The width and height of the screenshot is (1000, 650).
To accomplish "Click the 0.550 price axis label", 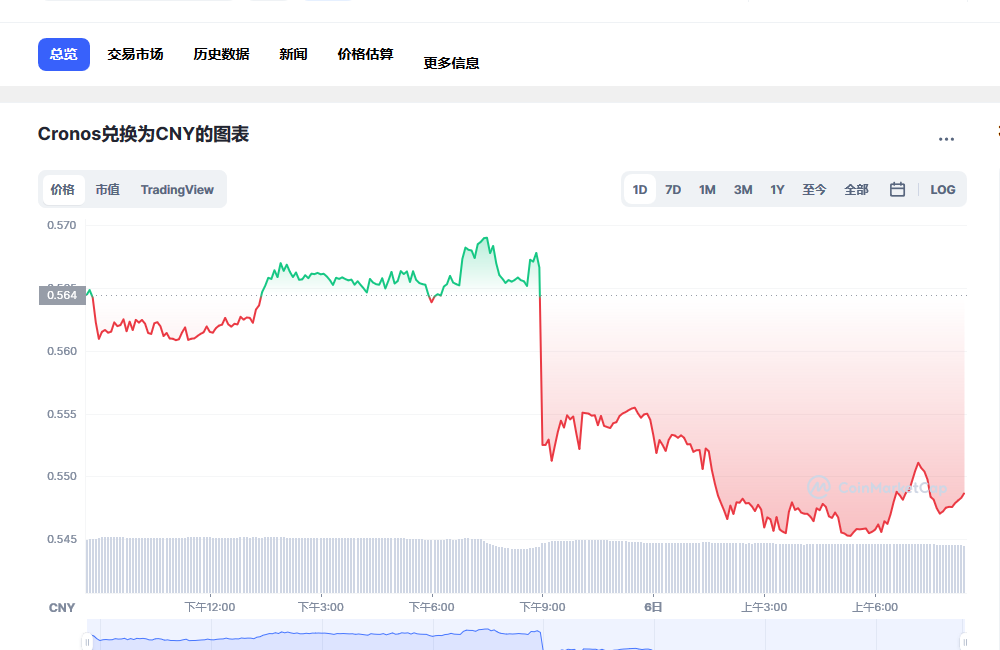I will 62,476.
